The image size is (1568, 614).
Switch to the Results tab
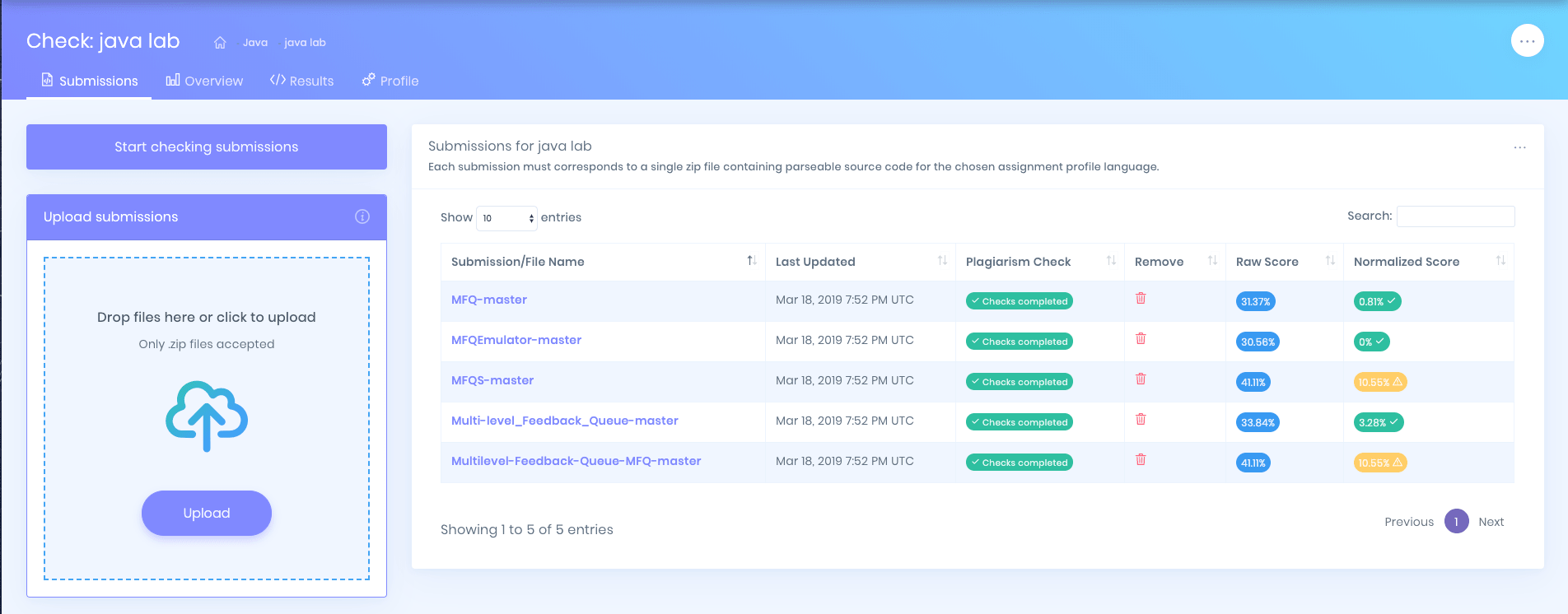301,81
